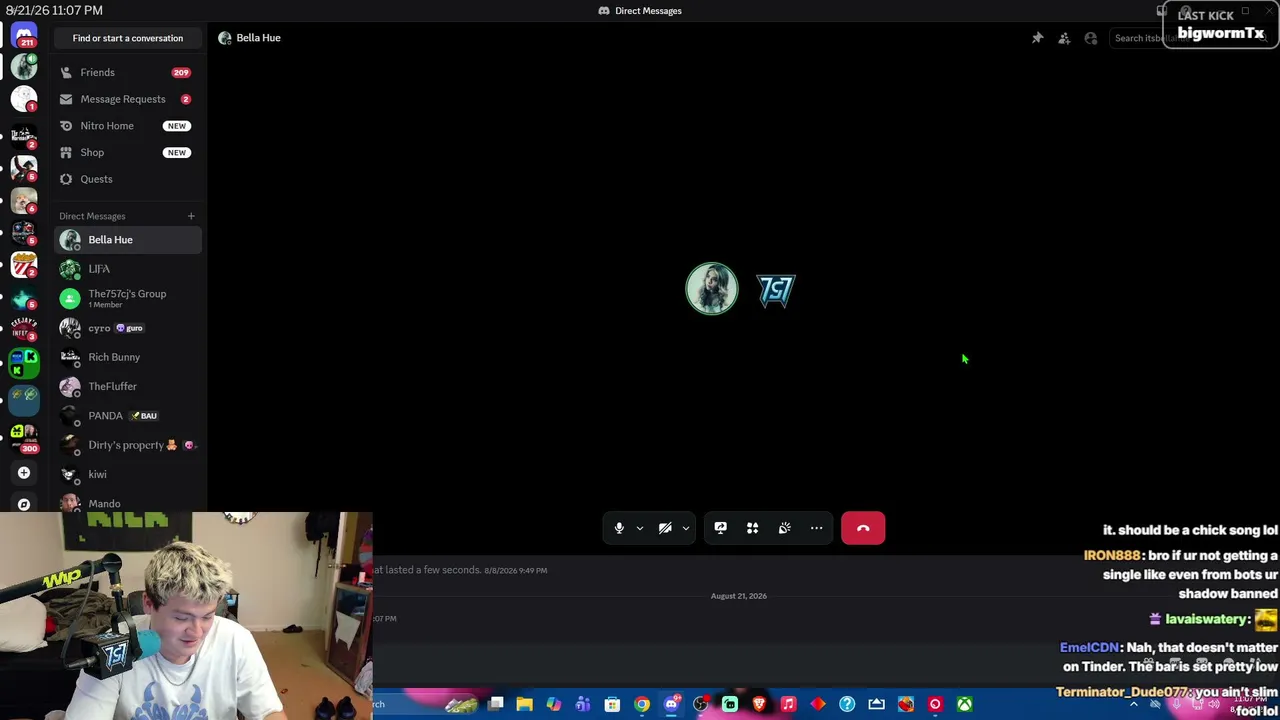Screen dimensions: 1280x720
Task: Open Task View from the taskbar
Action: 495,705
